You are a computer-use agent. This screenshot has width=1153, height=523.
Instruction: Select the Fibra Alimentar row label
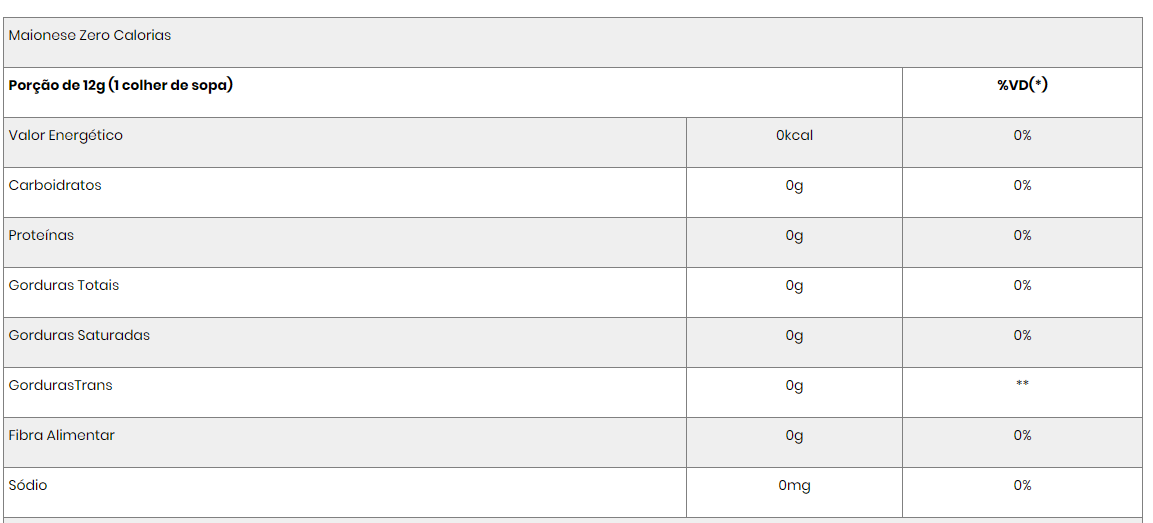[62, 435]
